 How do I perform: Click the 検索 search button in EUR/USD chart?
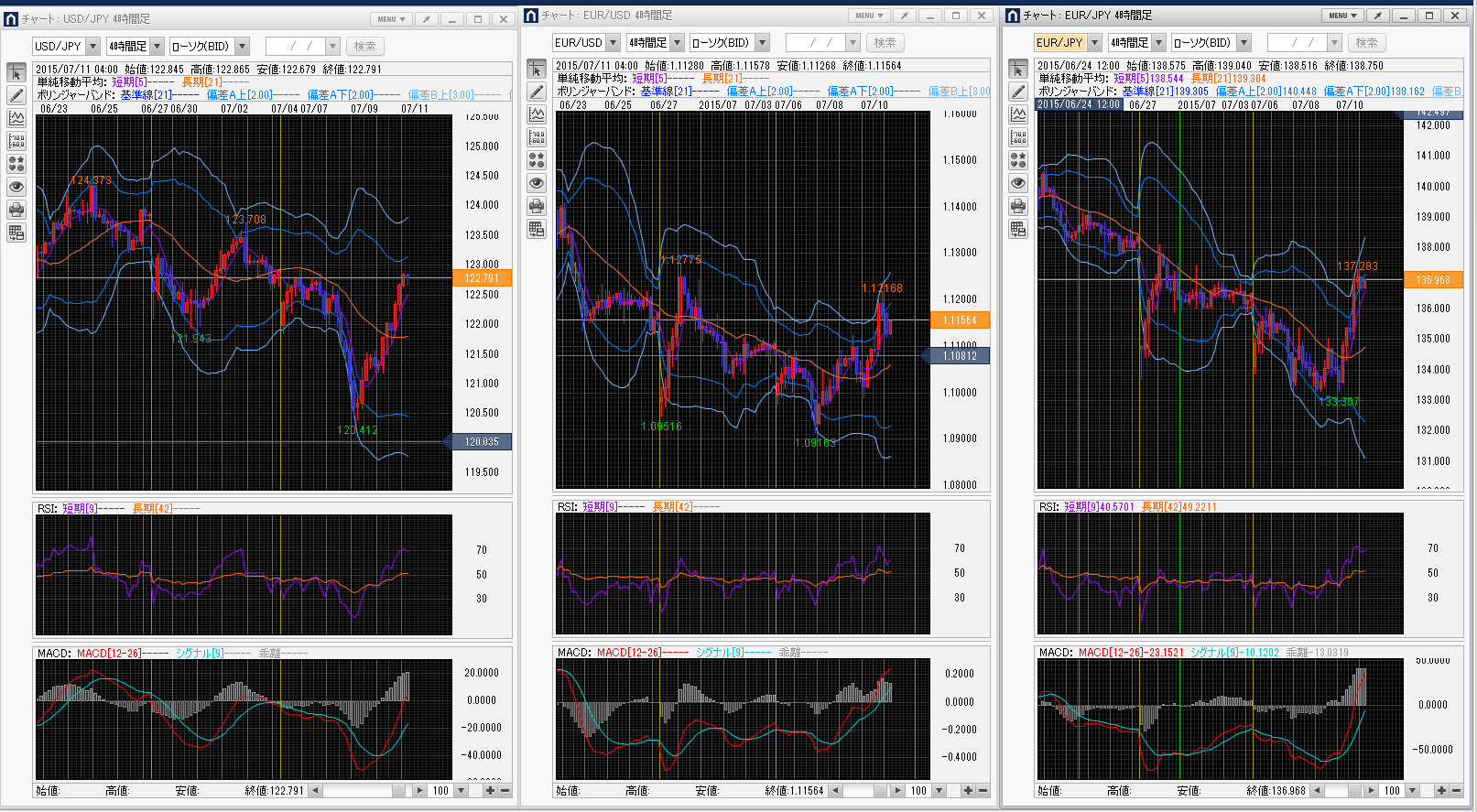(885, 43)
